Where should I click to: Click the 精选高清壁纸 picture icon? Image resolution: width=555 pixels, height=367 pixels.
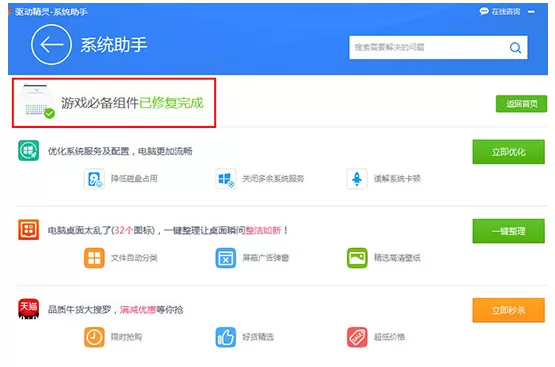(357, 258)
